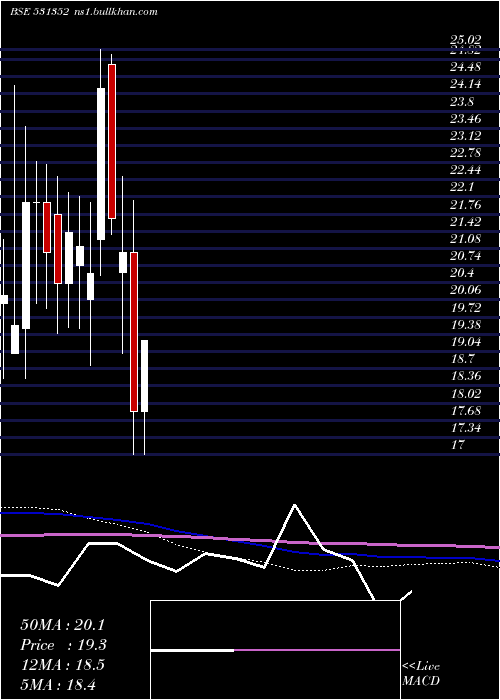Screen dimensions: 500x700
Task: Click the 17.34 price axis label
Action: coord(466,428)
